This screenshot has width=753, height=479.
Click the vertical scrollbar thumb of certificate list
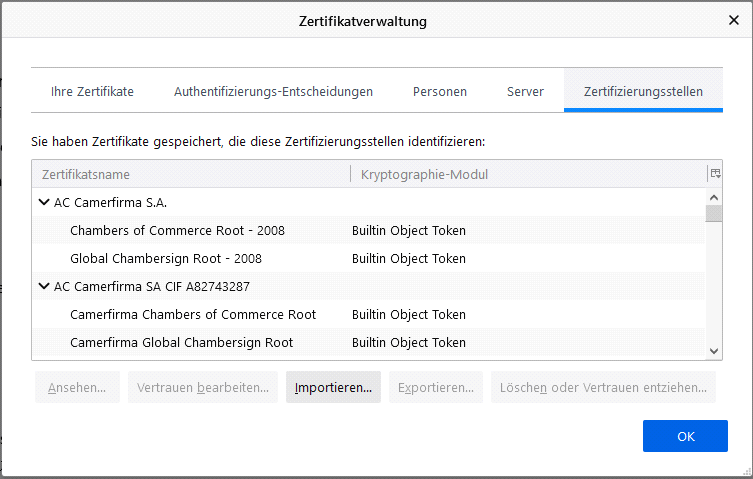[x=714, y=213]
